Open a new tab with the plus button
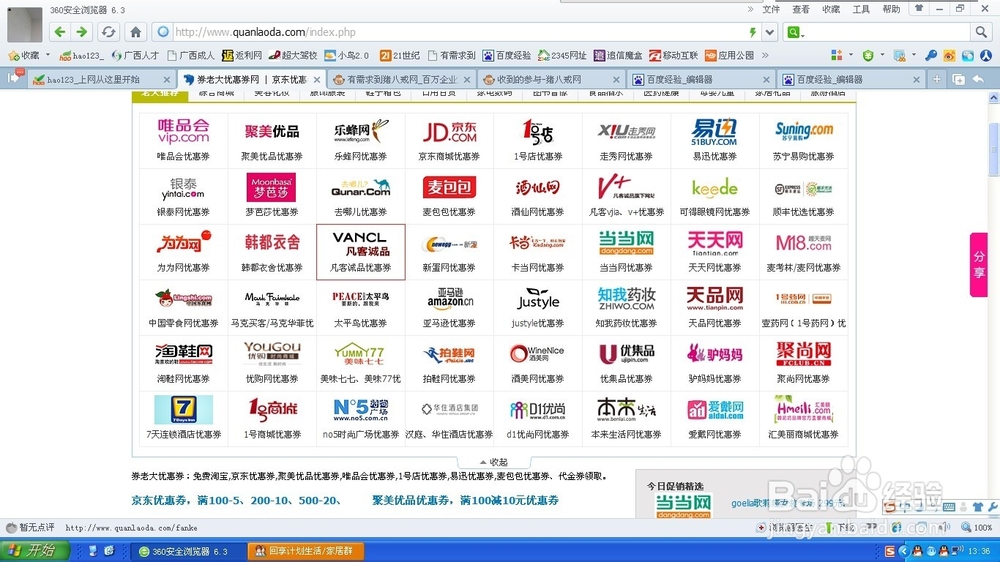The image size is (1000, 562). point(936,79)
